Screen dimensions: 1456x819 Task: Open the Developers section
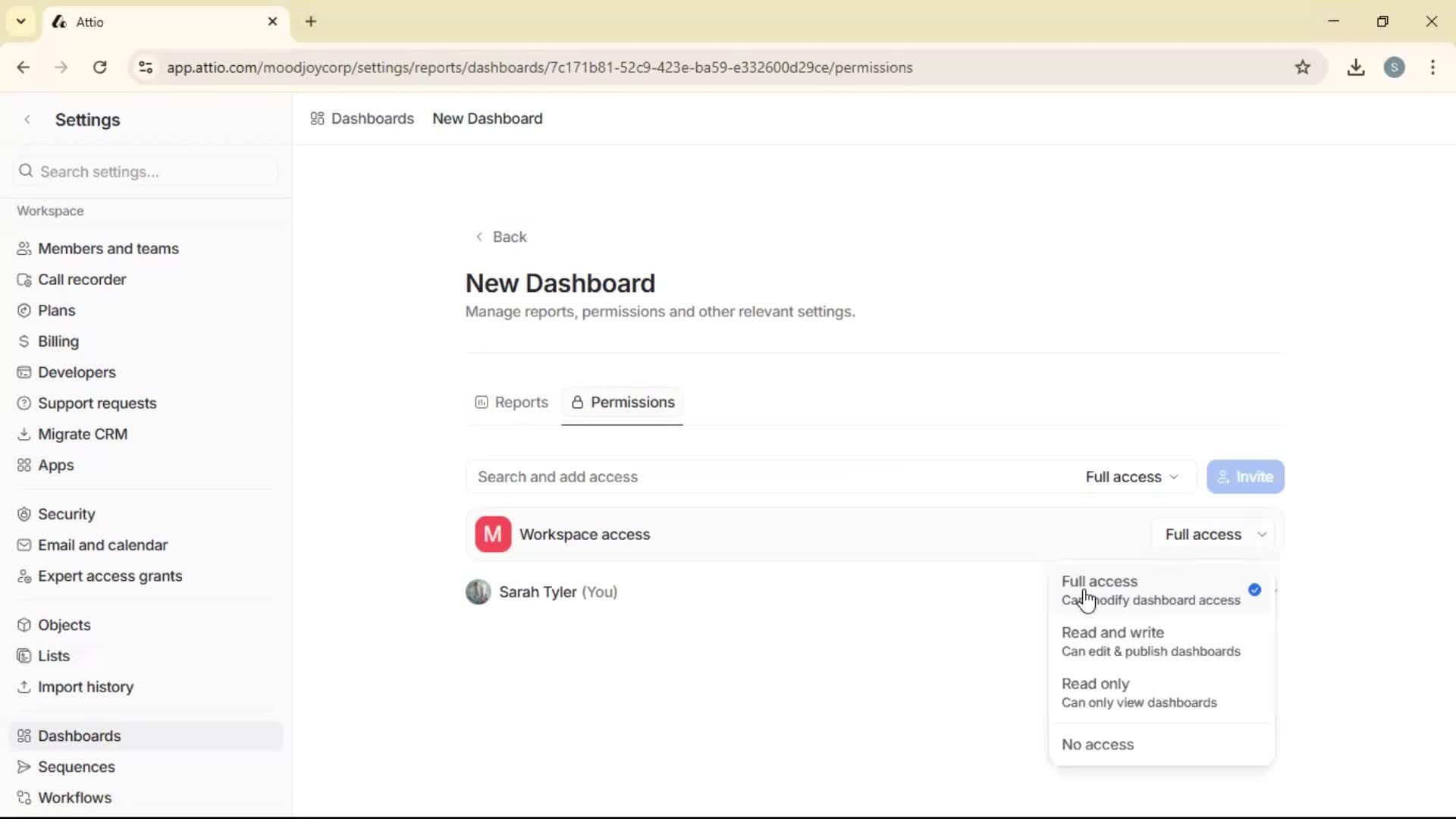(76, 372)
